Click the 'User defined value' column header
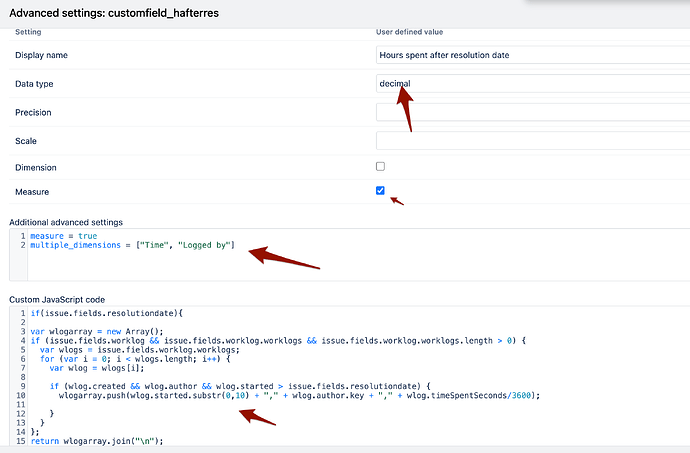 click(409, 32)
